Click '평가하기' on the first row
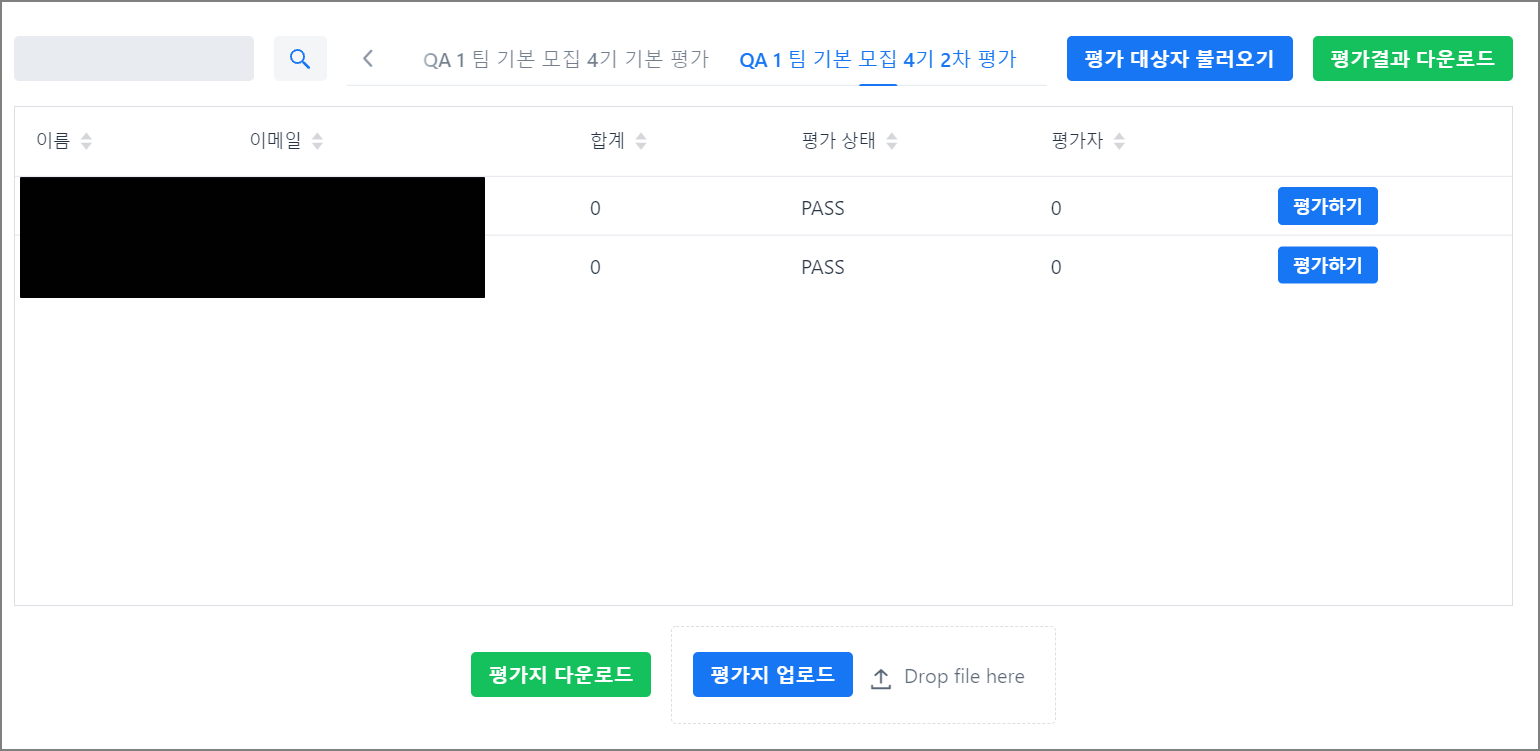The image size is (1540, 751). (x=1327, y=206)
